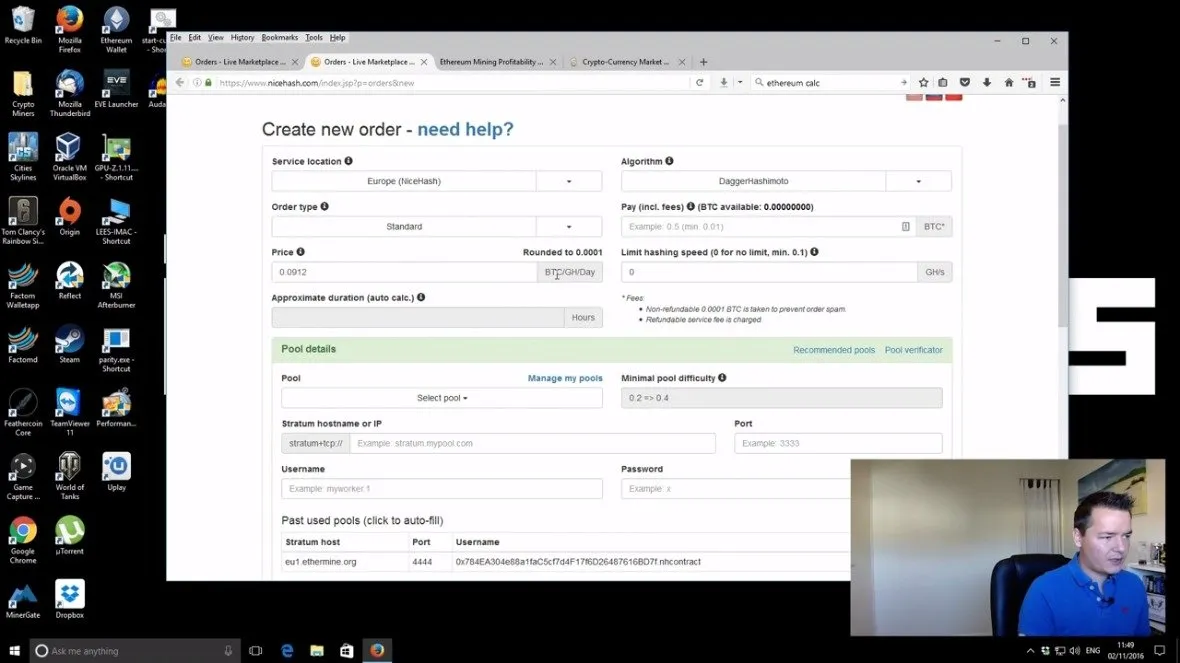Open taskbar volume speaker icon
Screen dimensions: 1180x663
tap(1075, 651)
